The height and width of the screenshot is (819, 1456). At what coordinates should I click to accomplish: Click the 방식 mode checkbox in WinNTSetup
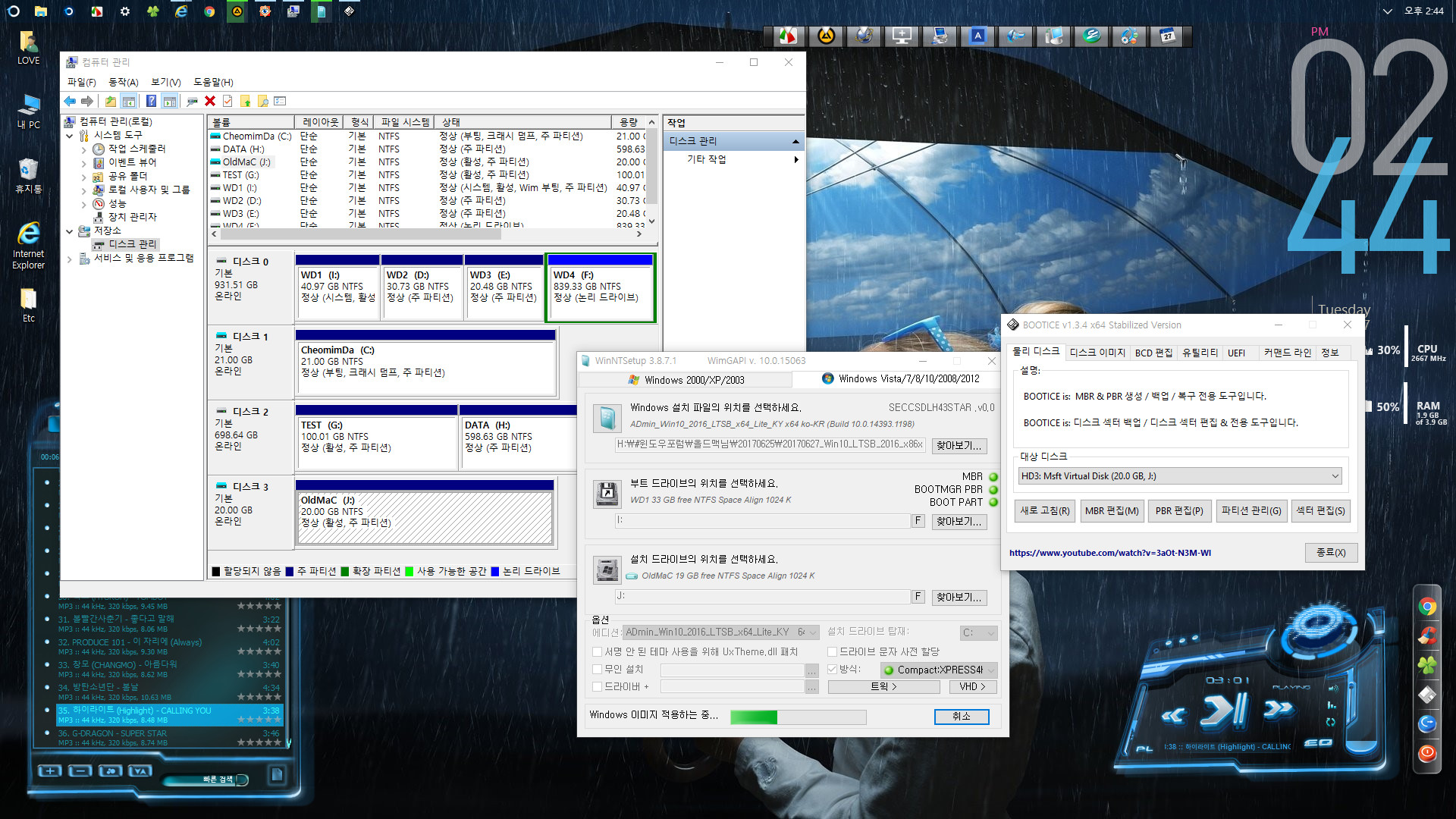coord(832,669)
